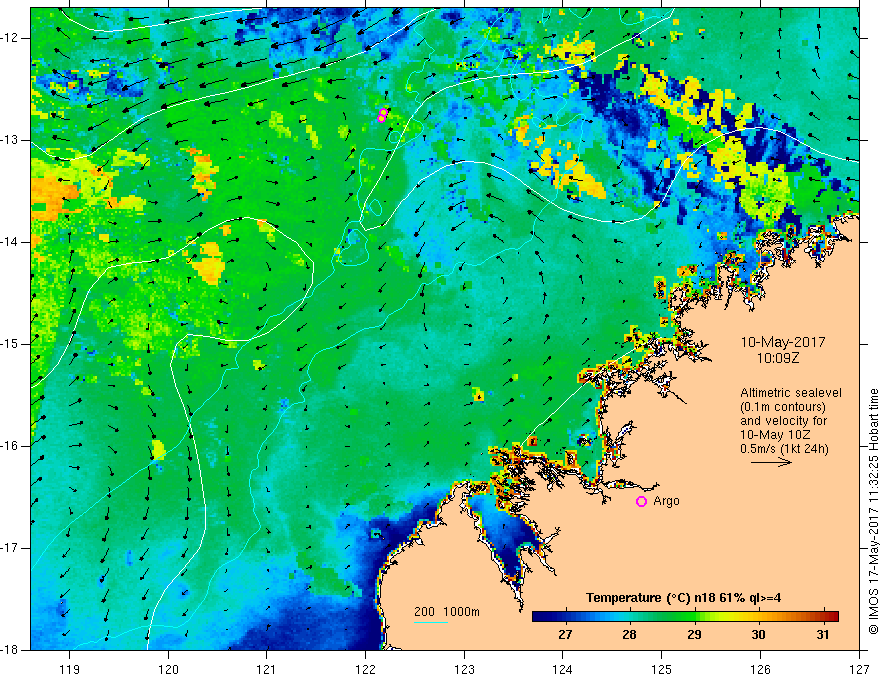Click the 30 tick label under color bar
This screenshot has width=880, height=680.
758,635
